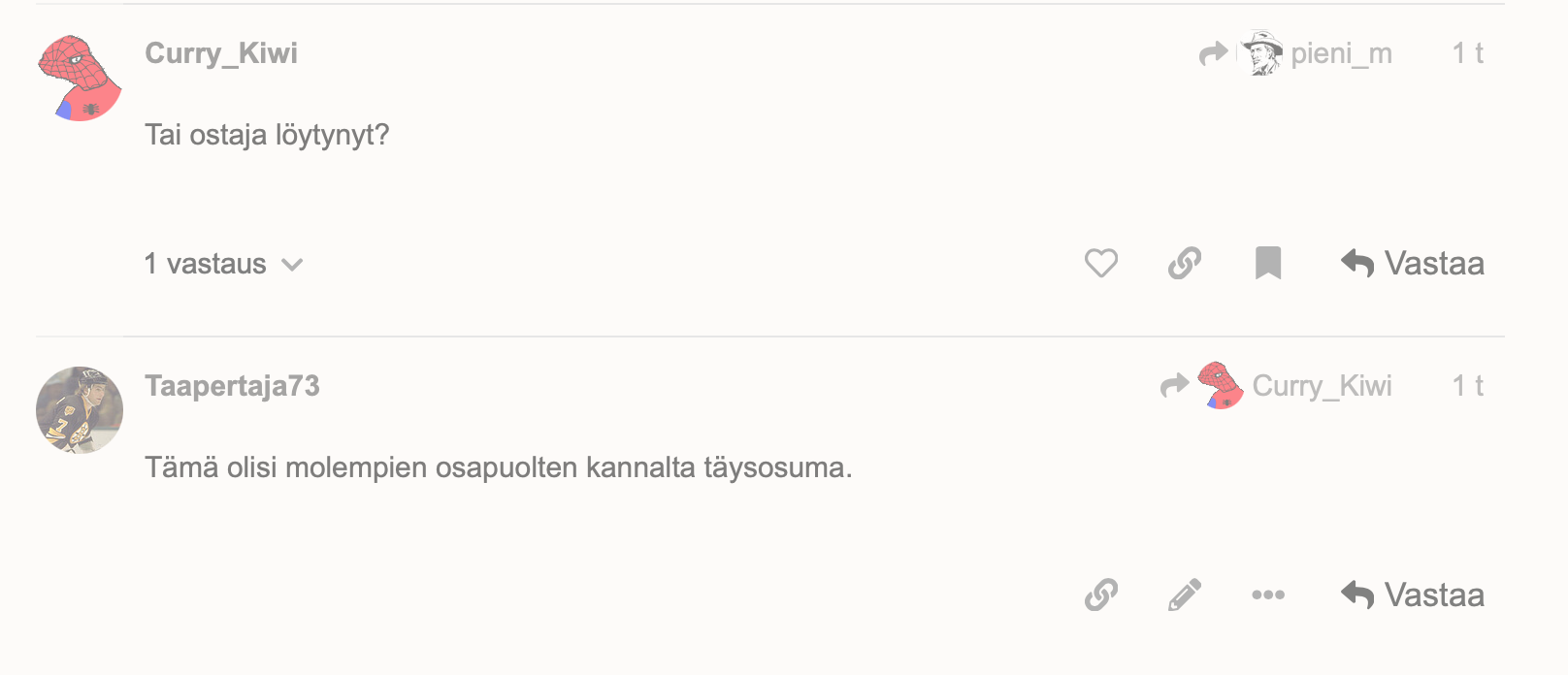Edit Taapertaja73's post with pencil icon
The width and height of the screenshot is (1568, 675).
point(1185,595)
